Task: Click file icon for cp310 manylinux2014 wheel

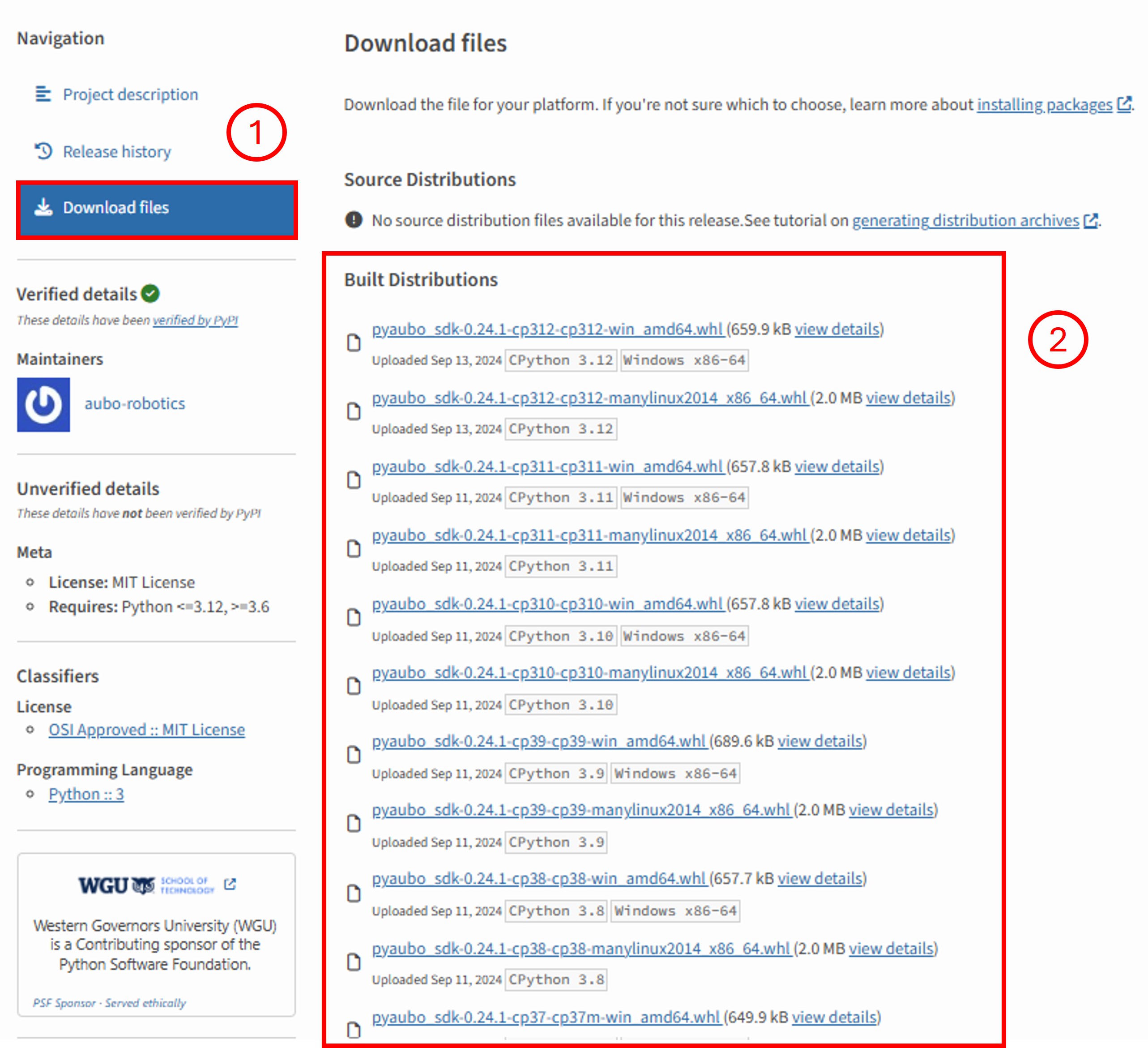Action: [x=354, y=686]
